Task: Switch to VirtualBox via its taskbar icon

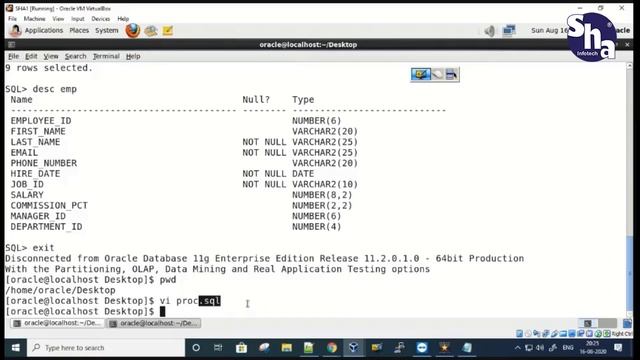Action: point(353,348)
